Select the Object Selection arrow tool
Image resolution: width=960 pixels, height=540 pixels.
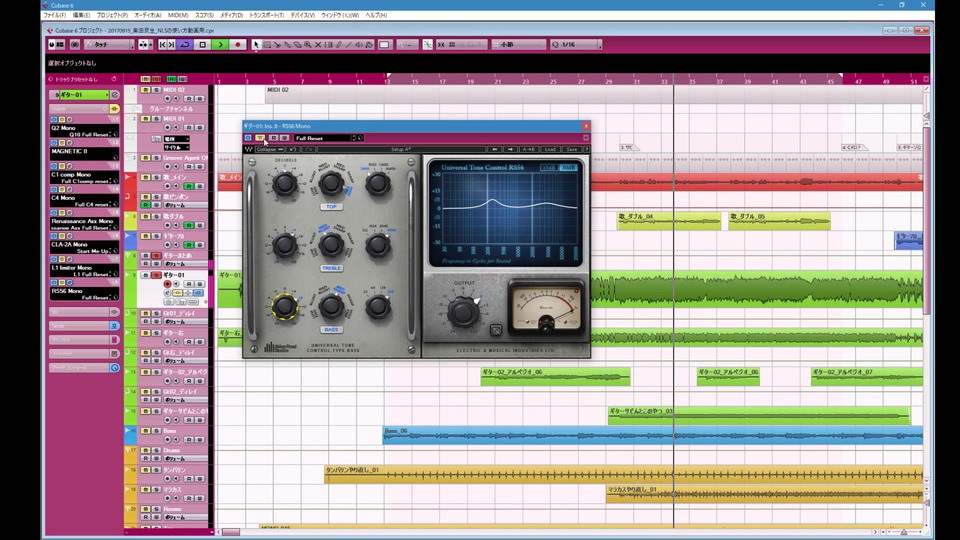tap(256, 45)
